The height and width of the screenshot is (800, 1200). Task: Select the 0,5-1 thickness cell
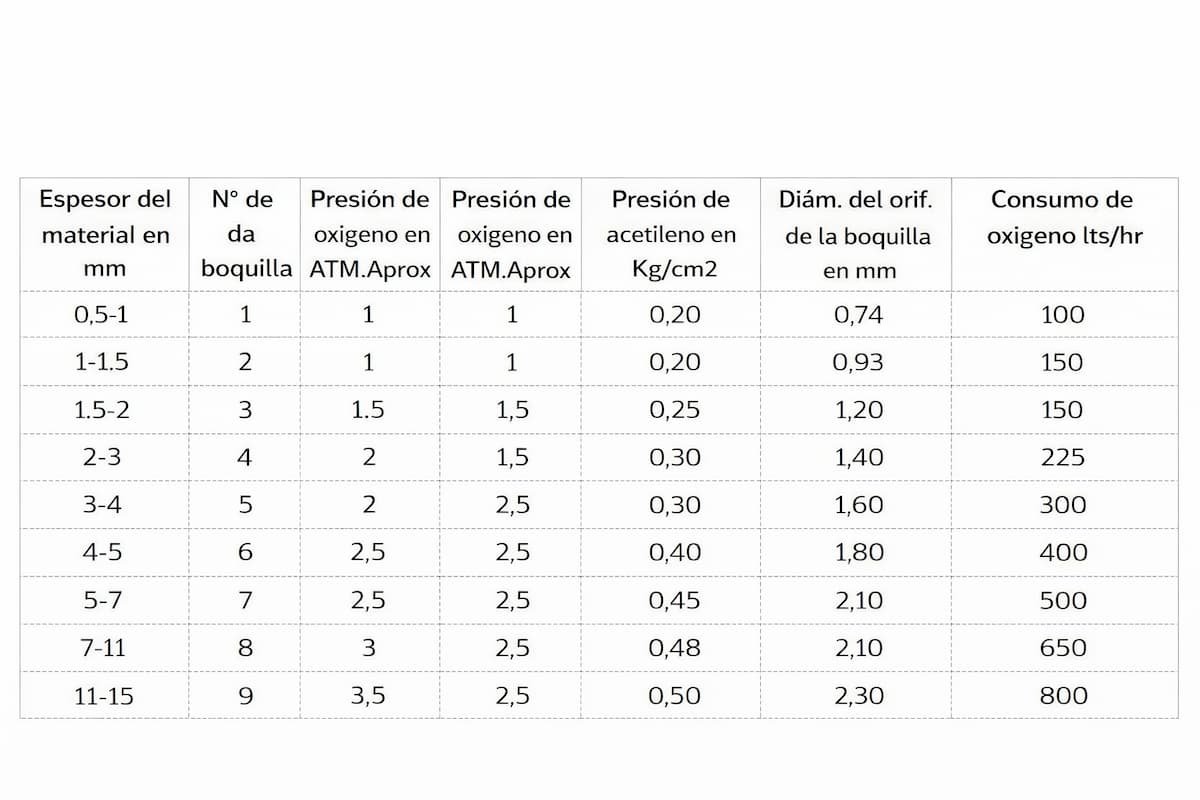101,315
